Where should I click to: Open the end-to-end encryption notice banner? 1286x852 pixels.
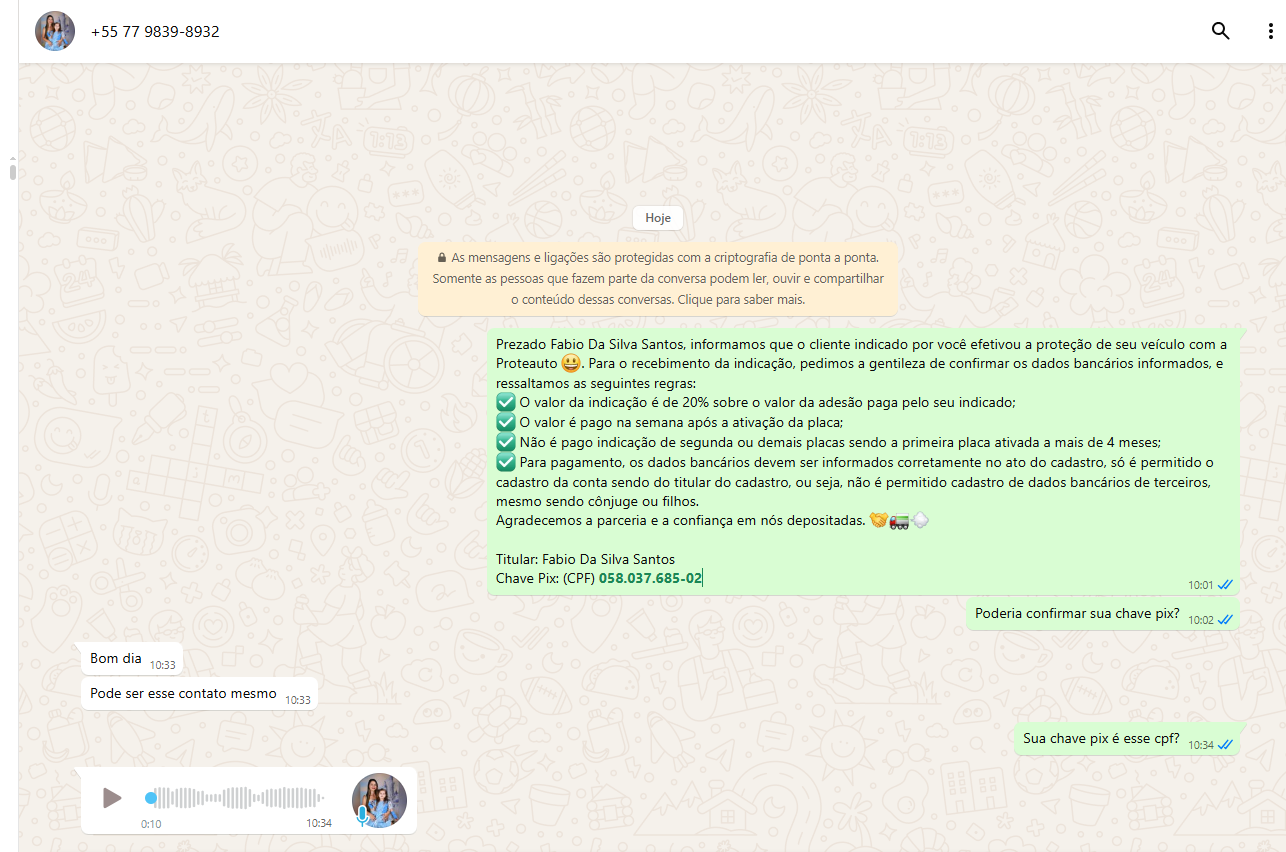(657, 278)
